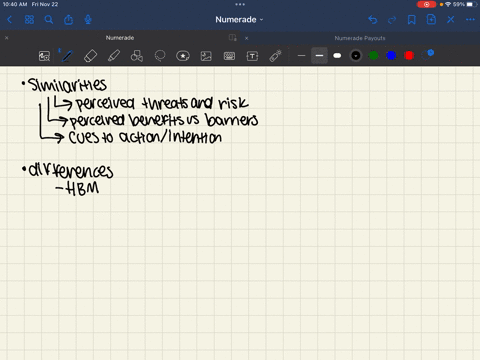Undo the last stroke
This screenshot has width=480, height=360.
coord(373,20)
